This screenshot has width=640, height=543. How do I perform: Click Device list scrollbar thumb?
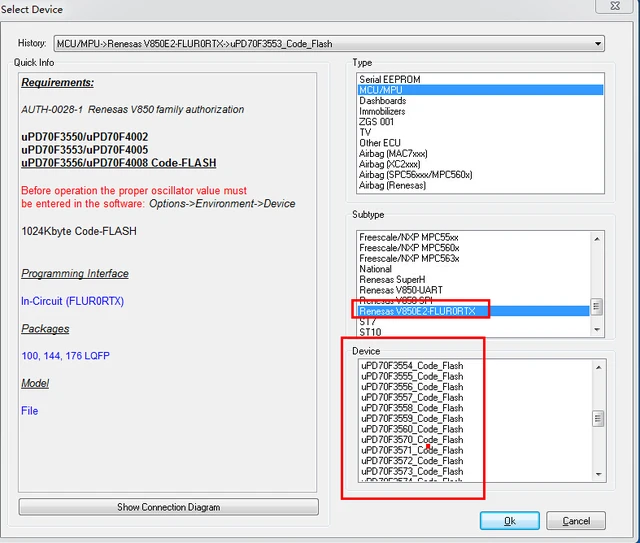(x=598, y=418)
